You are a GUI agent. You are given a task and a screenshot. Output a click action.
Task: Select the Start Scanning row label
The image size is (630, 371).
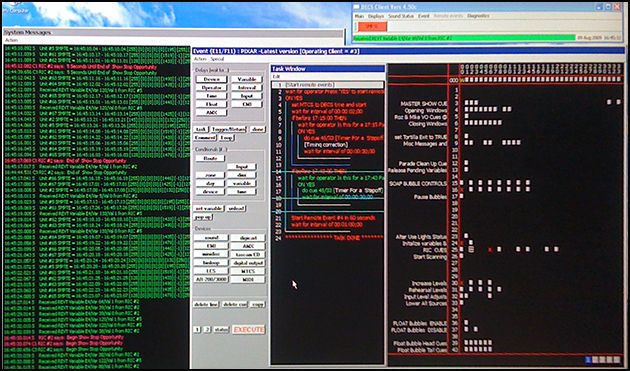pyautogui.click(x=430, y=257)
